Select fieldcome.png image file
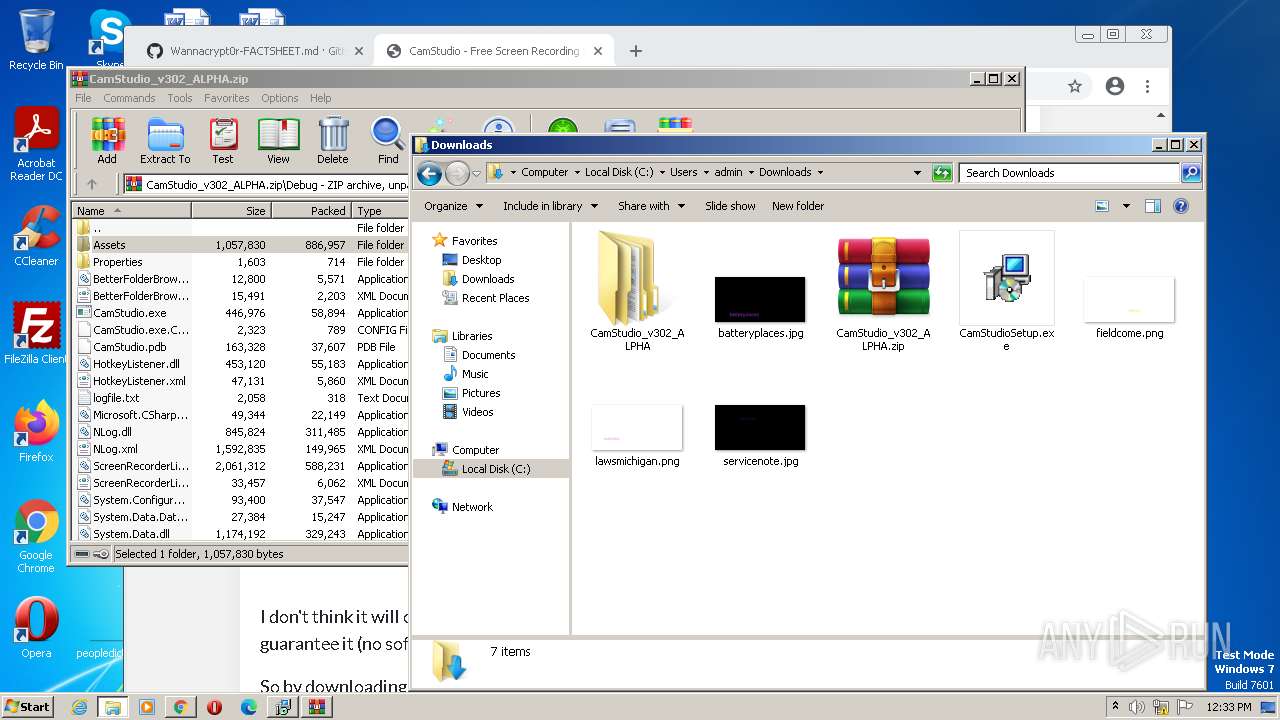Screen dimensions: 1280x720 click(1129, 307)
